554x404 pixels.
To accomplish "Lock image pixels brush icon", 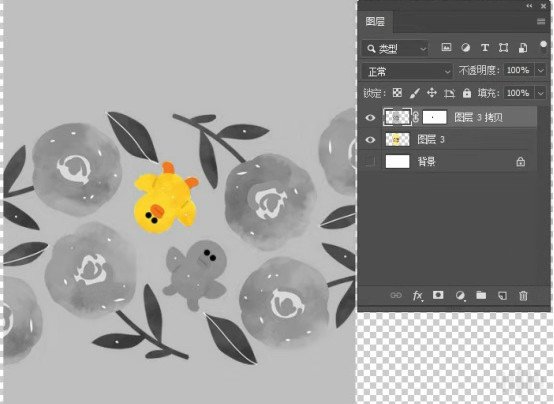I will (414, 93).
